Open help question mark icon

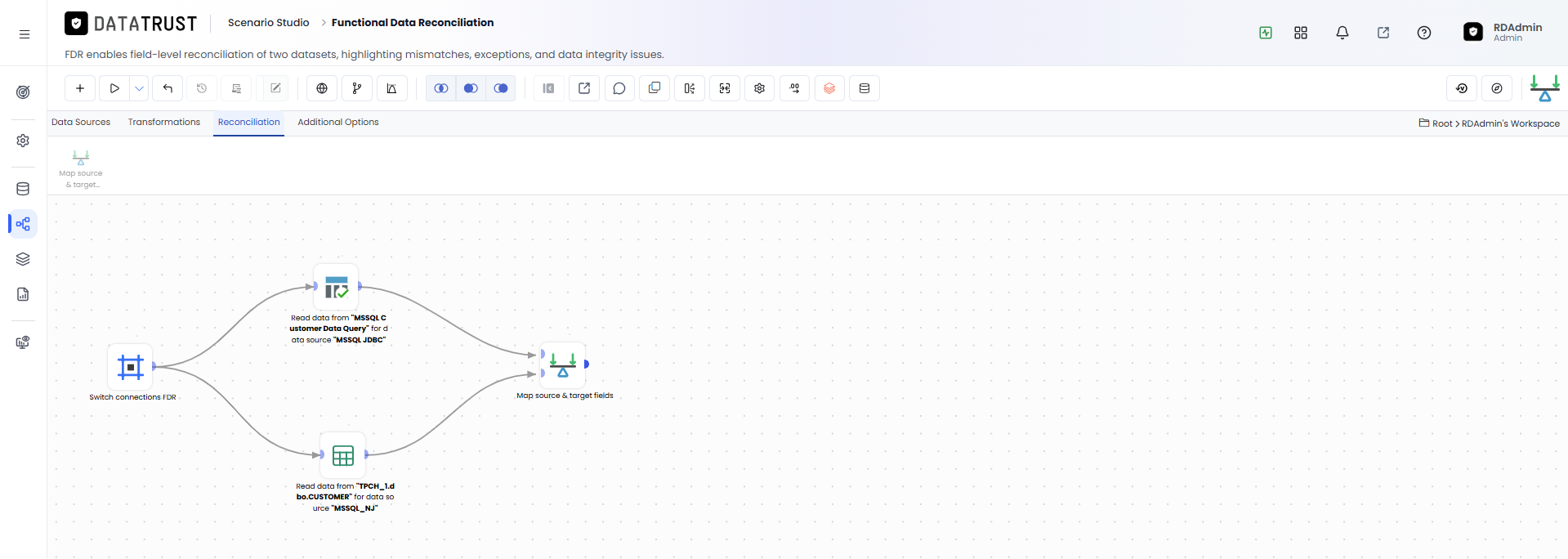pos(1424,33)
